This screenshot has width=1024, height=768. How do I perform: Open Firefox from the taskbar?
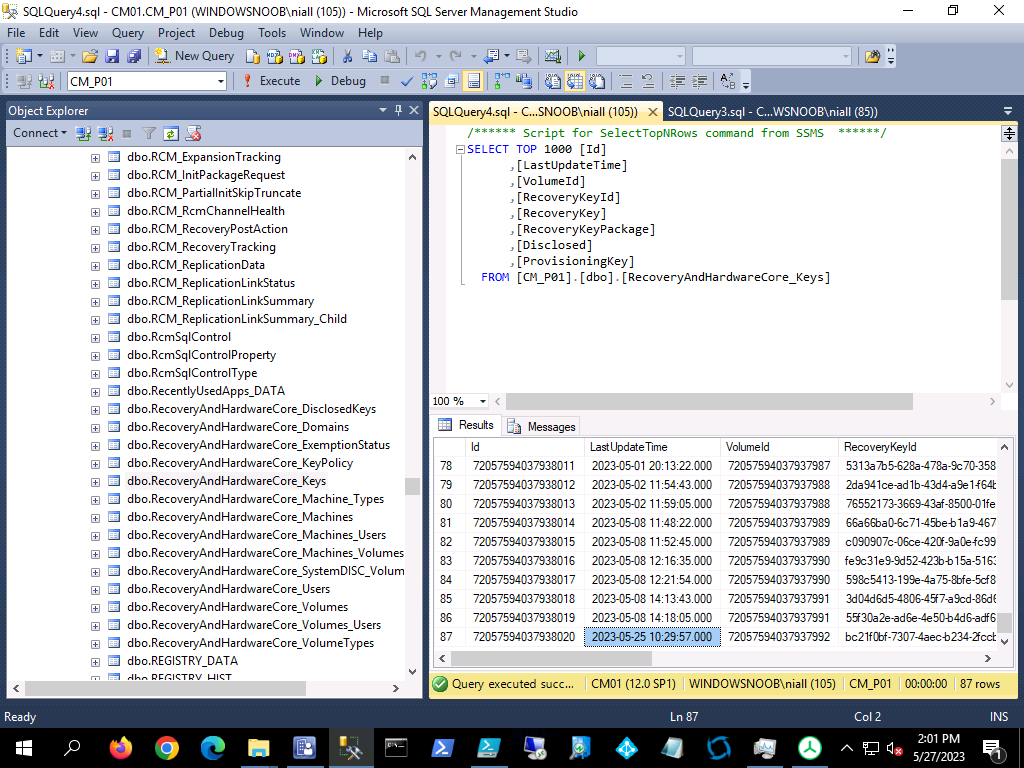pyautogui.click(x=120, y=748)
